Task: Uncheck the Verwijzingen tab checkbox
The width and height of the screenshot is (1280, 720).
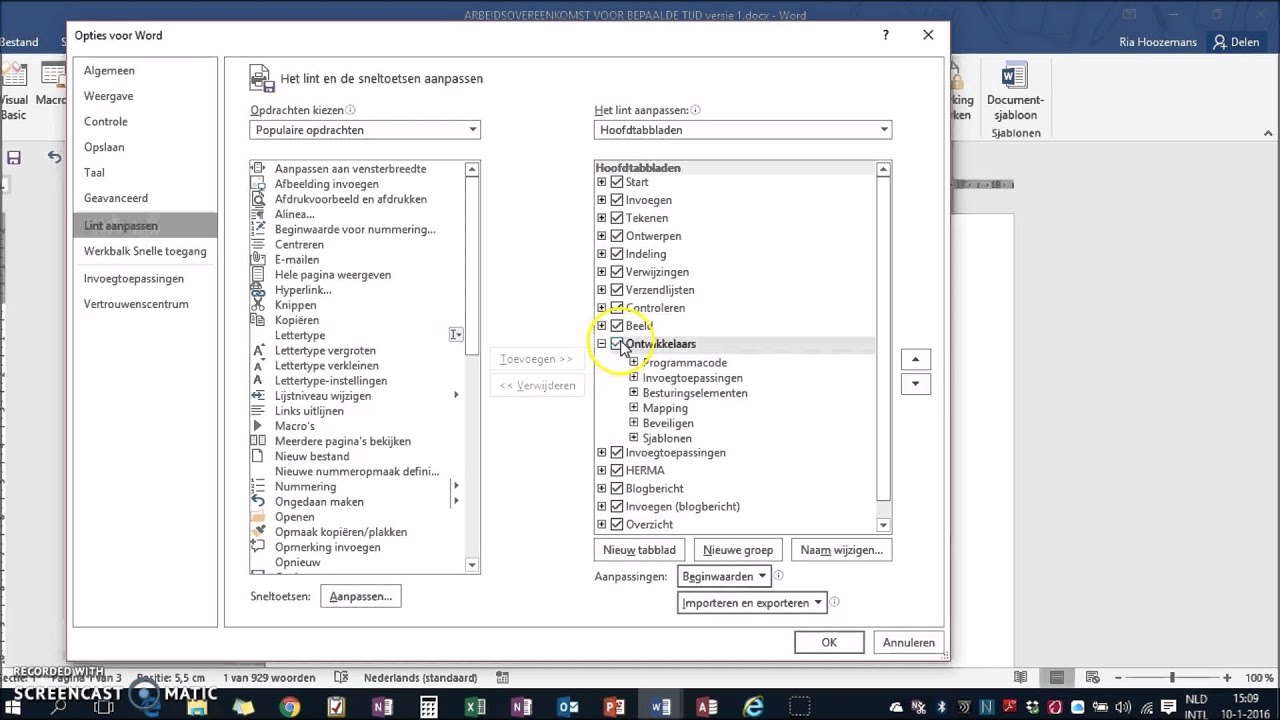Action: [617, 272]
